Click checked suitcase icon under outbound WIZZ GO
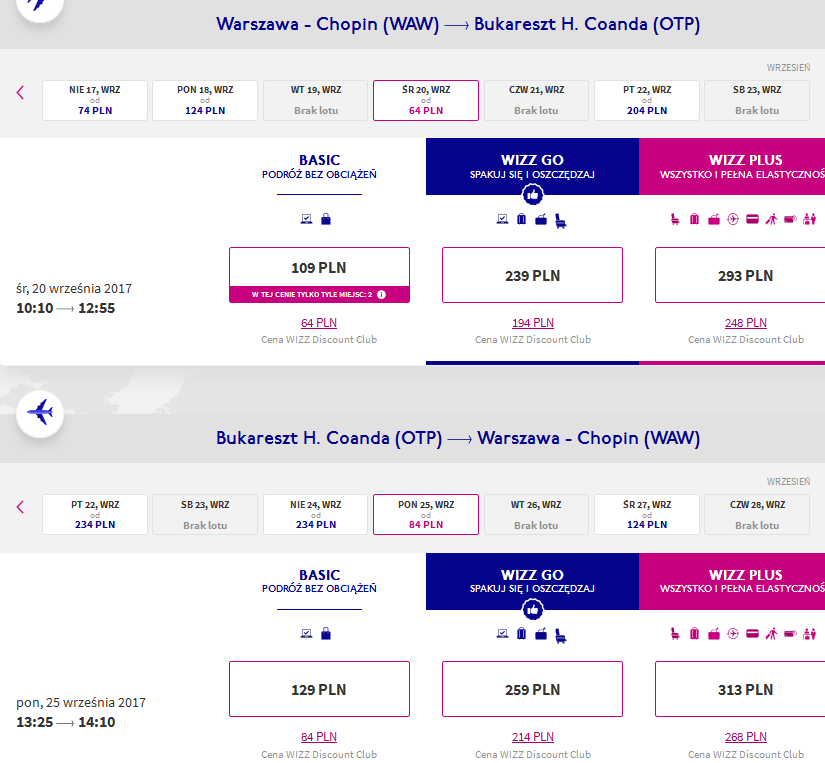The image size is (825, 763). [521, 219]
